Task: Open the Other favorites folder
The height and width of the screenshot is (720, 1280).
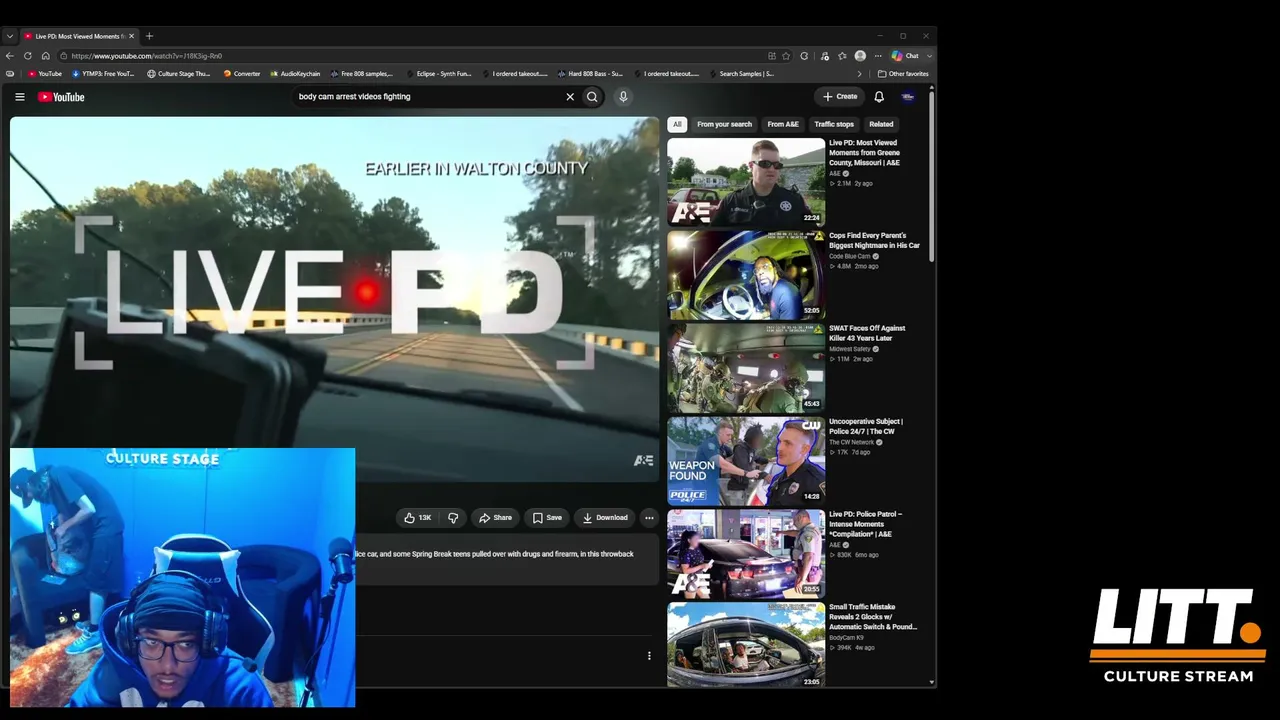Action: click(x=903, y=74)
